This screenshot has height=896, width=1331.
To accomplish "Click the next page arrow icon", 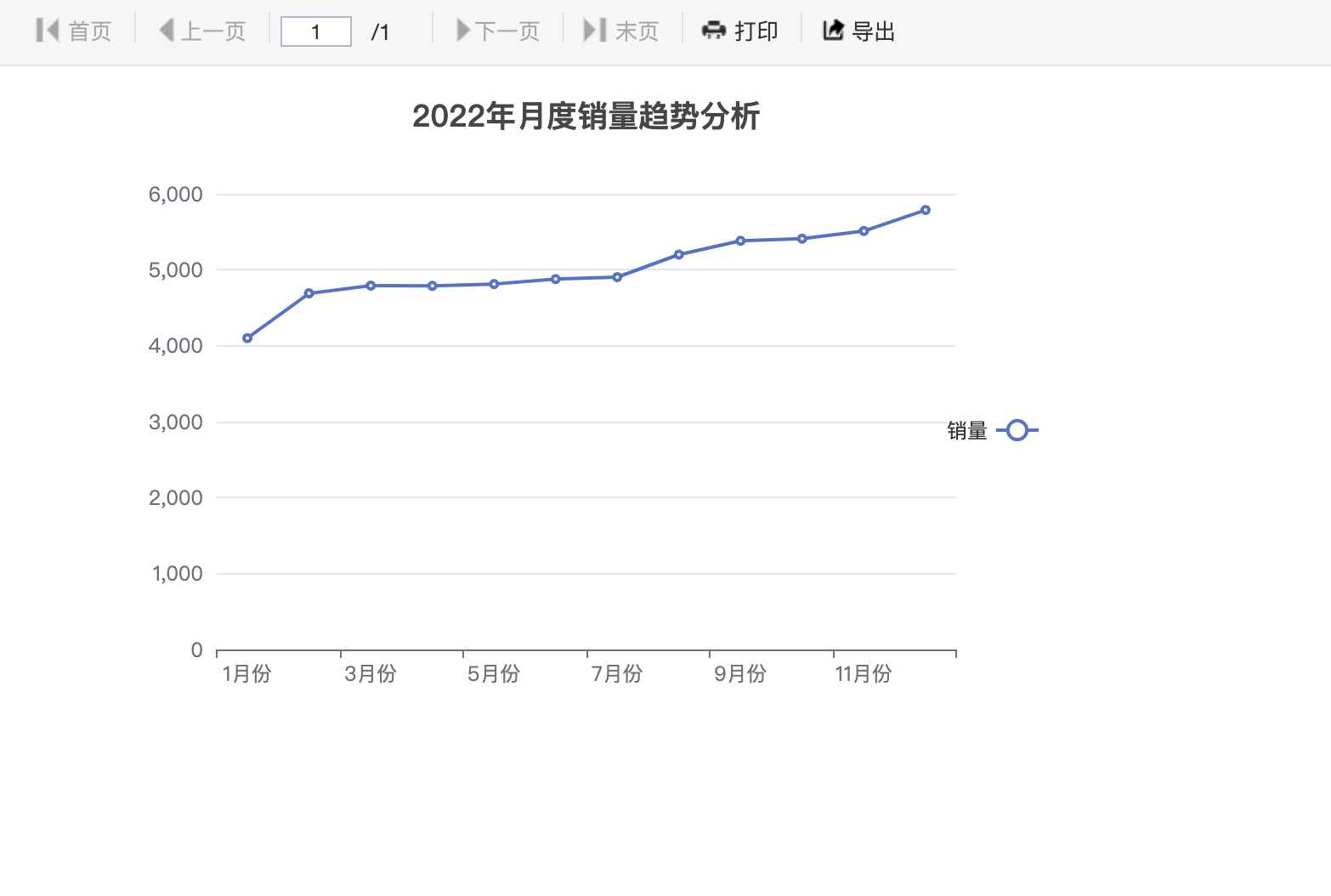I will (x=463, y=31).
